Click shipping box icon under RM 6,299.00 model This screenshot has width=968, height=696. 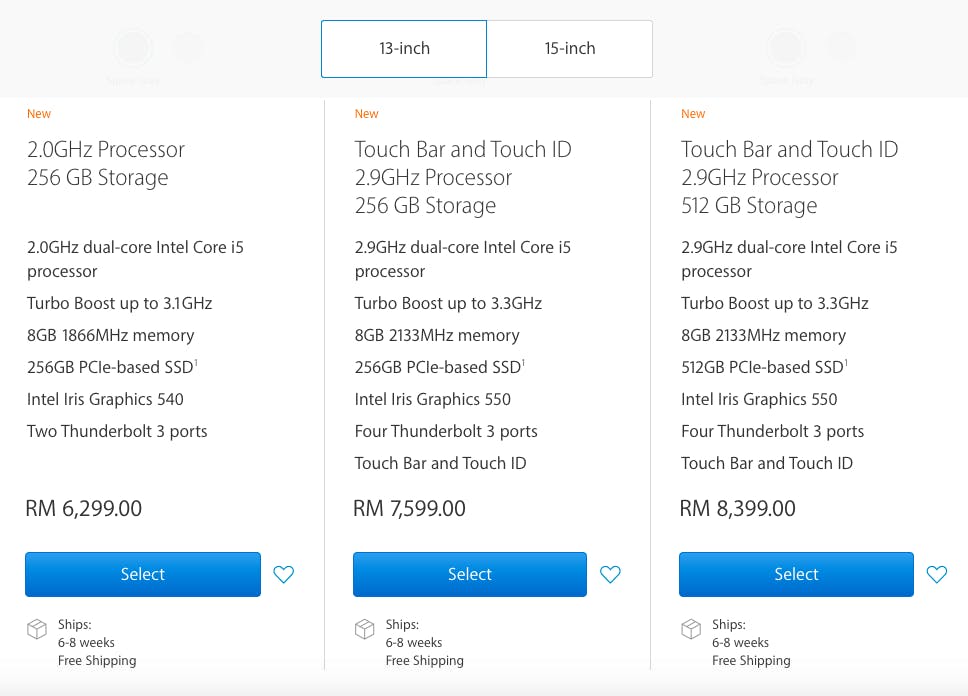point(37,629)
